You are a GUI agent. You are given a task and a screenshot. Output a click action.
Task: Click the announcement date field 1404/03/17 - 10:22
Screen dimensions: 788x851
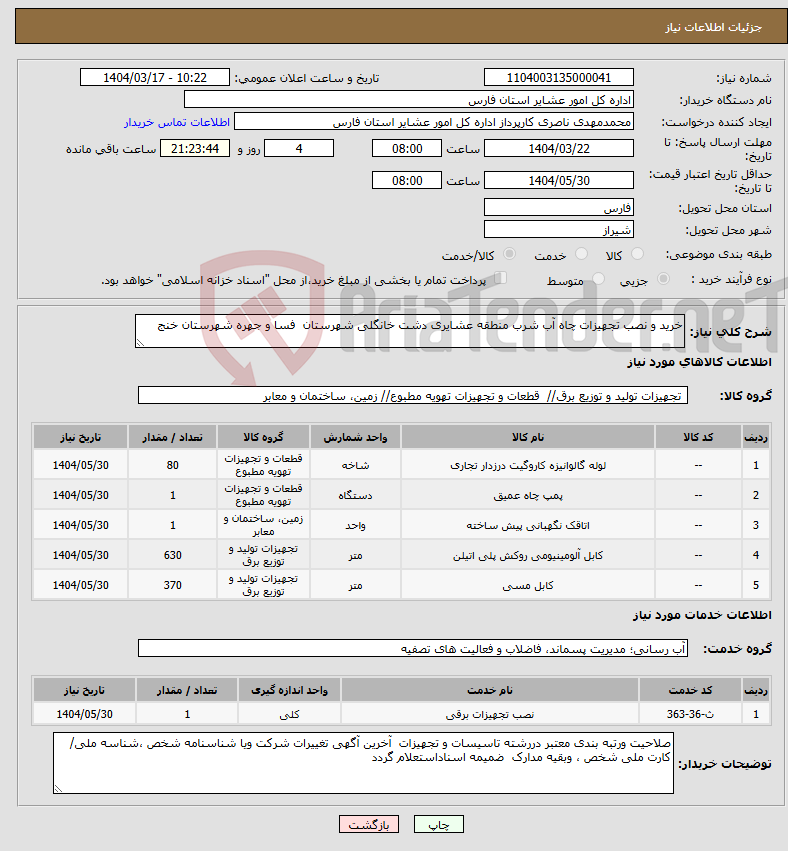coord(155,78)
